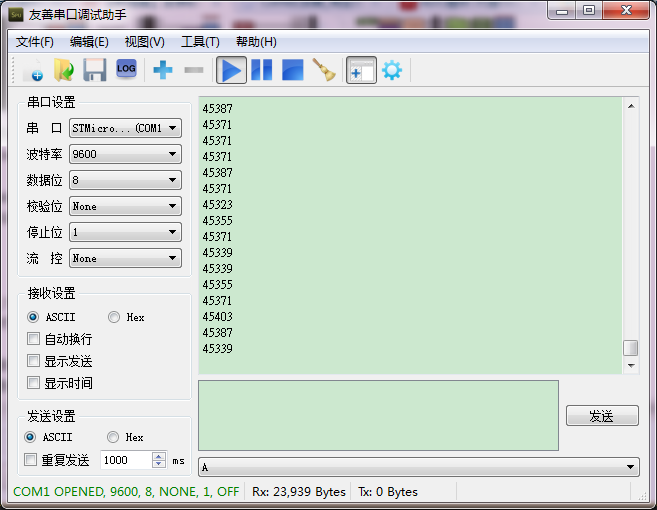Pause the serial data reception
Image resolution: width=657 pixels, height=510 pixels.
pos(261,70)
